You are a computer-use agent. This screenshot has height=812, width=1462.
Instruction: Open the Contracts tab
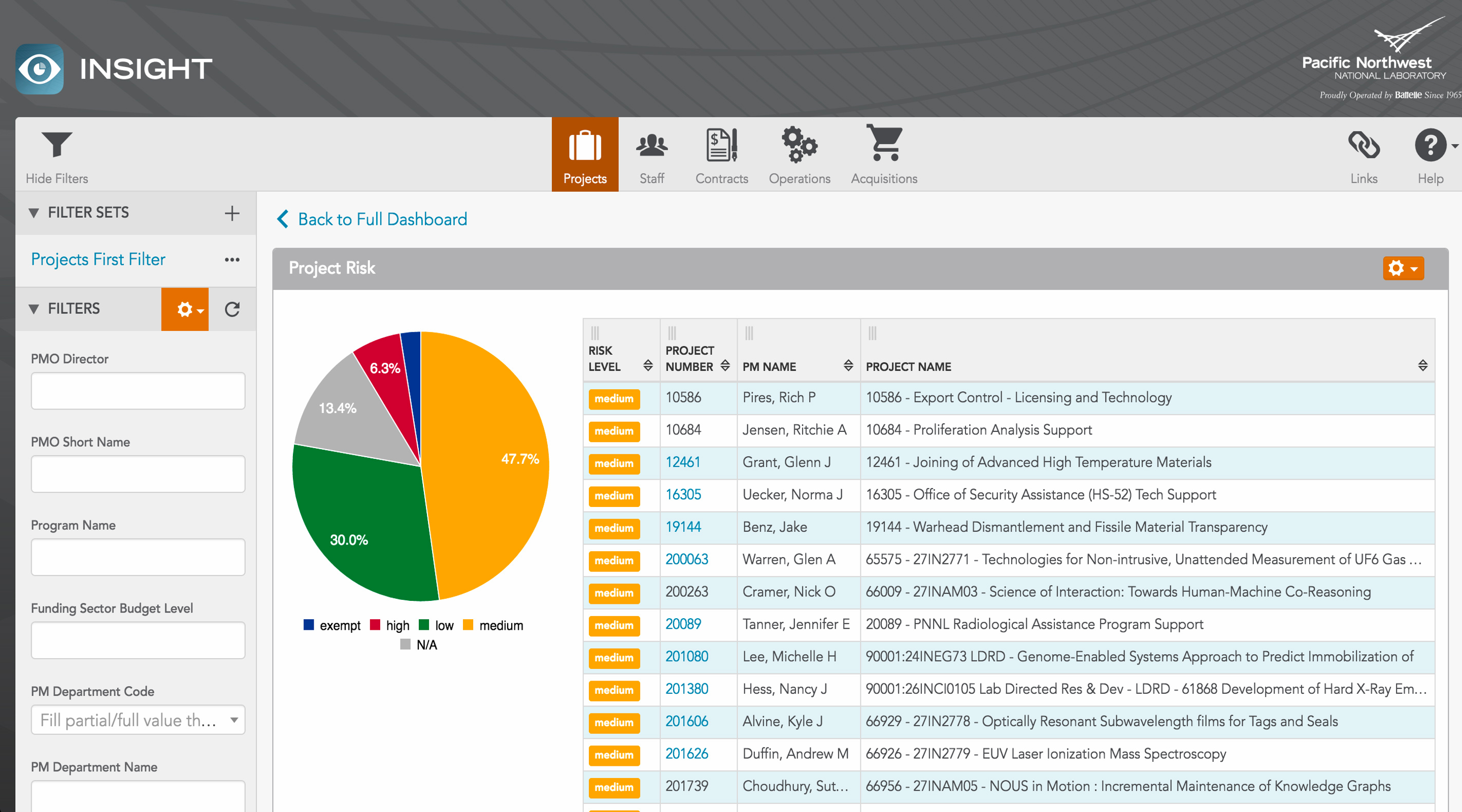[721, 154]
